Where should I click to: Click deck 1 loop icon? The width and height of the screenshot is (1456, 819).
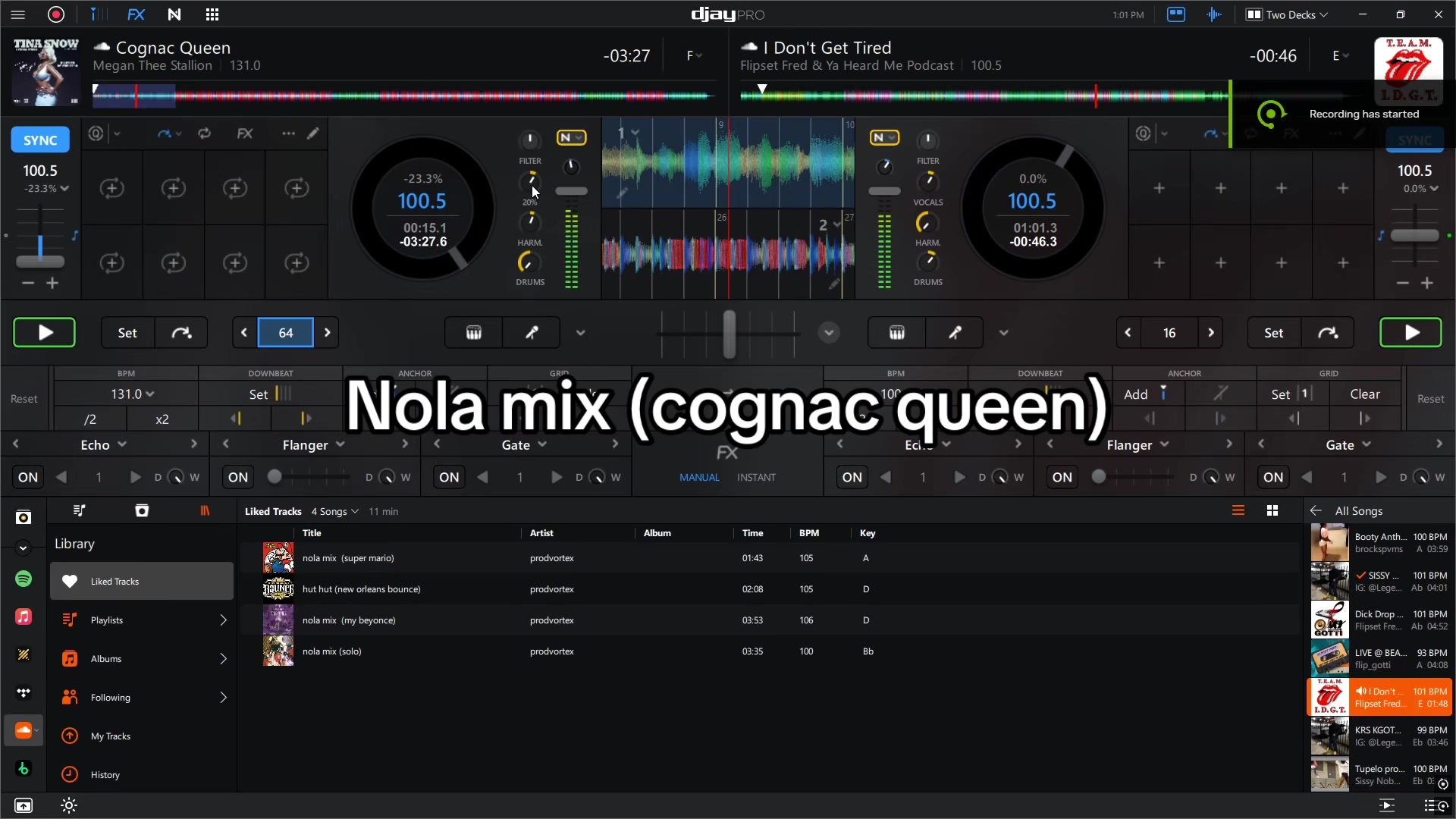click(205, 133)
